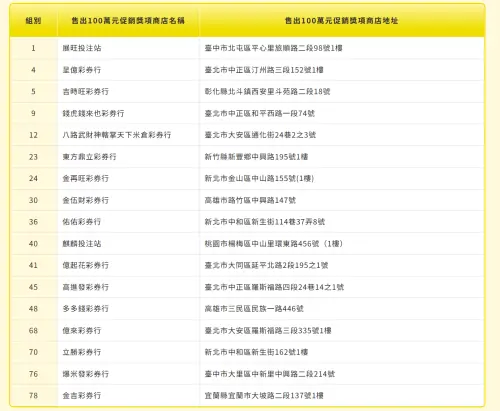The width and height of the screenshot is (500, 411).
Task: Click address 臺北市大安區羅斯福路三段335號1樓
Action: (268, 331)
